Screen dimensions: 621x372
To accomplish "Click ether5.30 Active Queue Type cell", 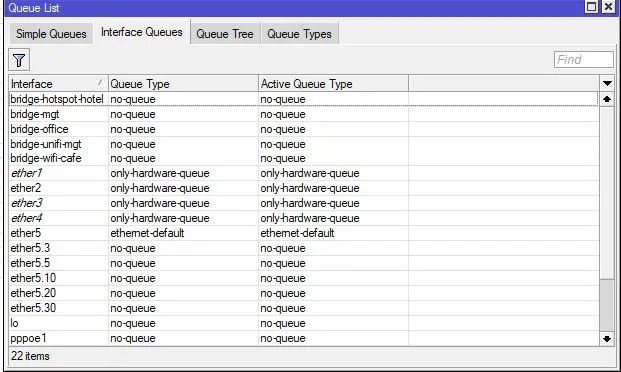I will click(x=333, y=309).
